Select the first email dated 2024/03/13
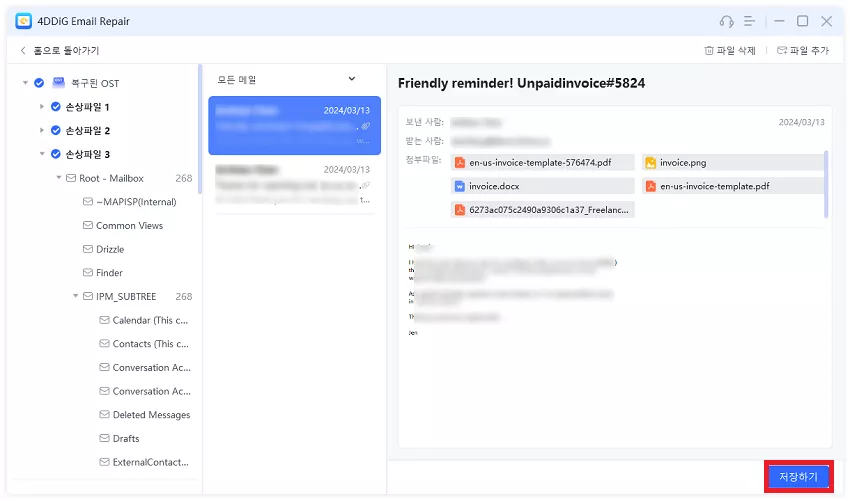The width and height of the screenshot is (850, 501). pyautogui.click(x=294, y=125)
